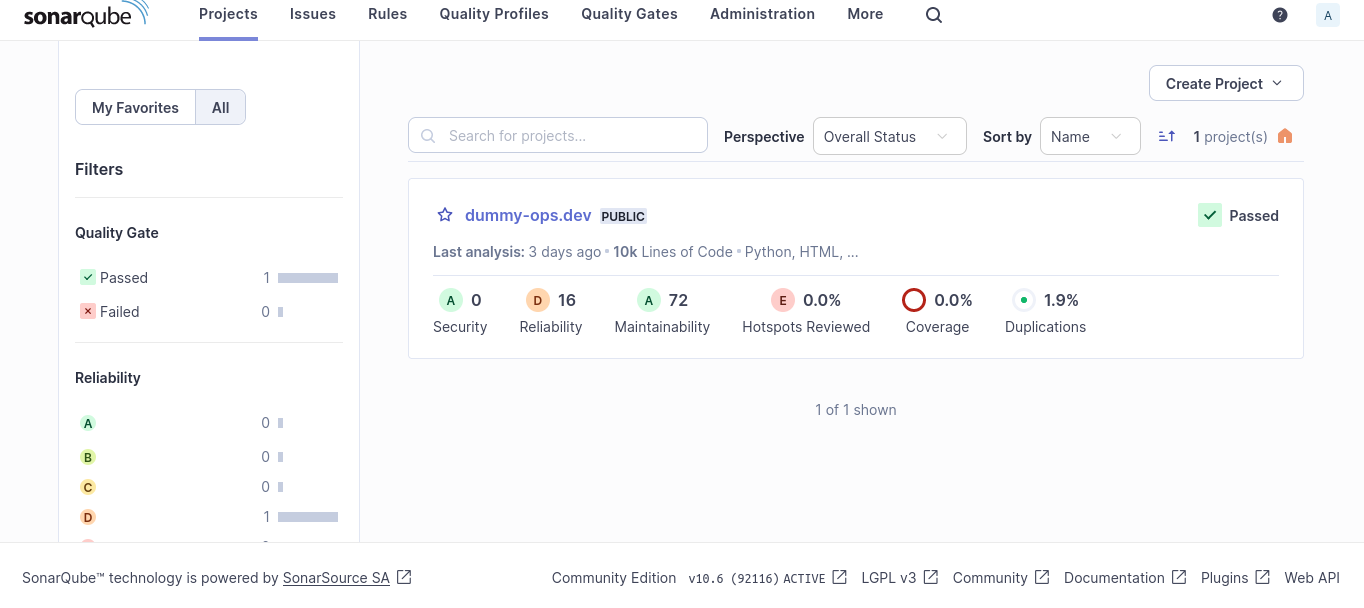
Task: Filter by Passed quality gate
Action: pyautogui.click(x=209, y=278)
